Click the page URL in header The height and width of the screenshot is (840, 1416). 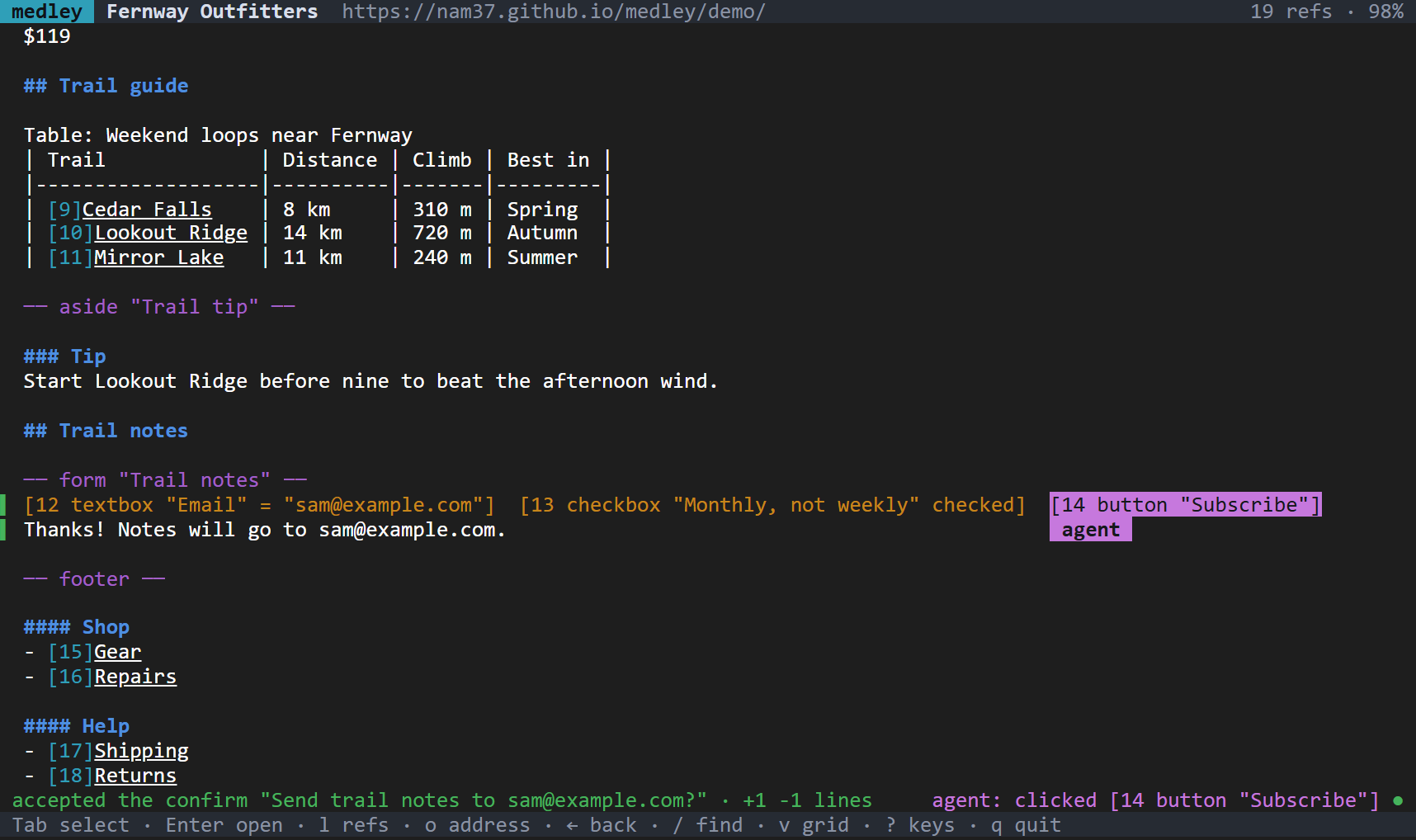pos(554,12)
